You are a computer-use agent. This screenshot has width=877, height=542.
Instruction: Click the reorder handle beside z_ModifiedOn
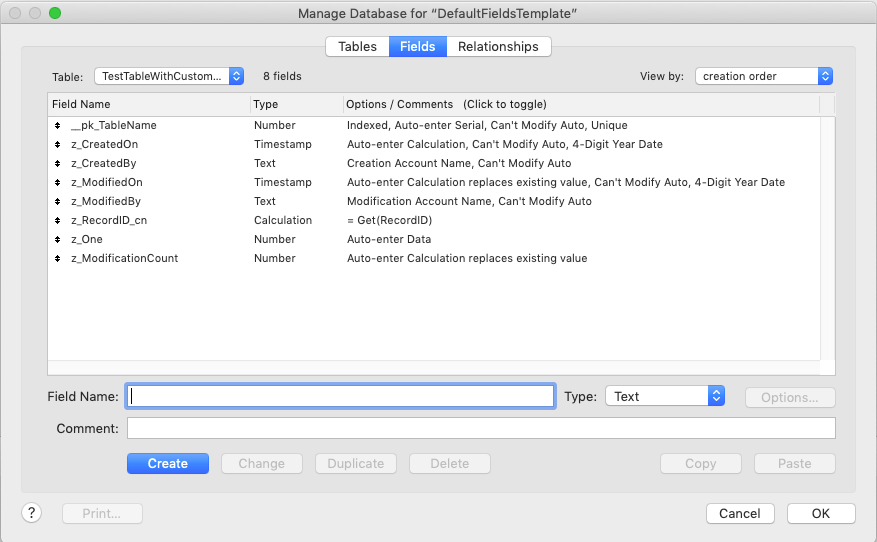pyautogui.click(x=58, y=183)
